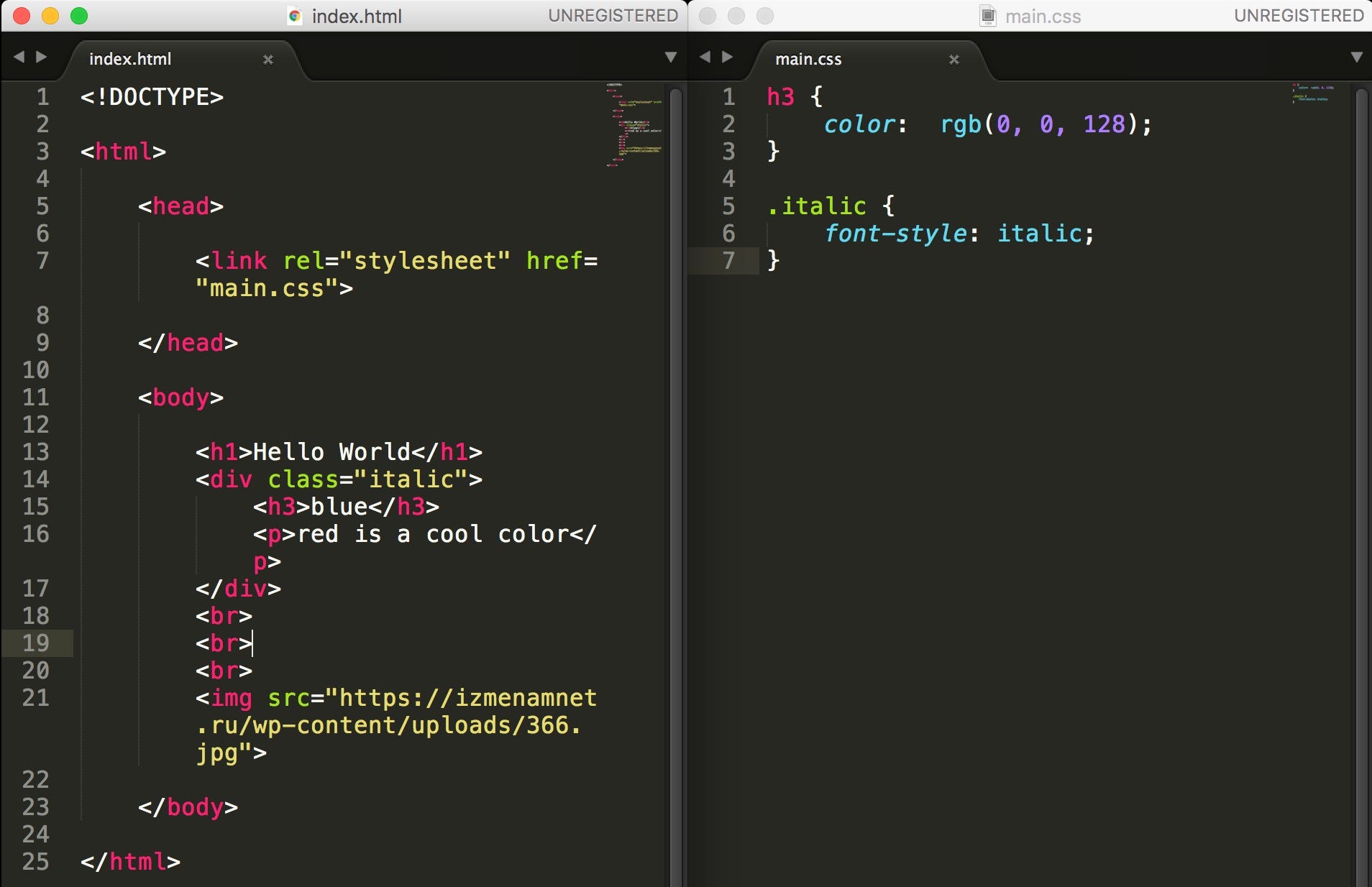Click line number 7 in main.css
Viewport: 1372px width, 887px height.
click(728, 261)
